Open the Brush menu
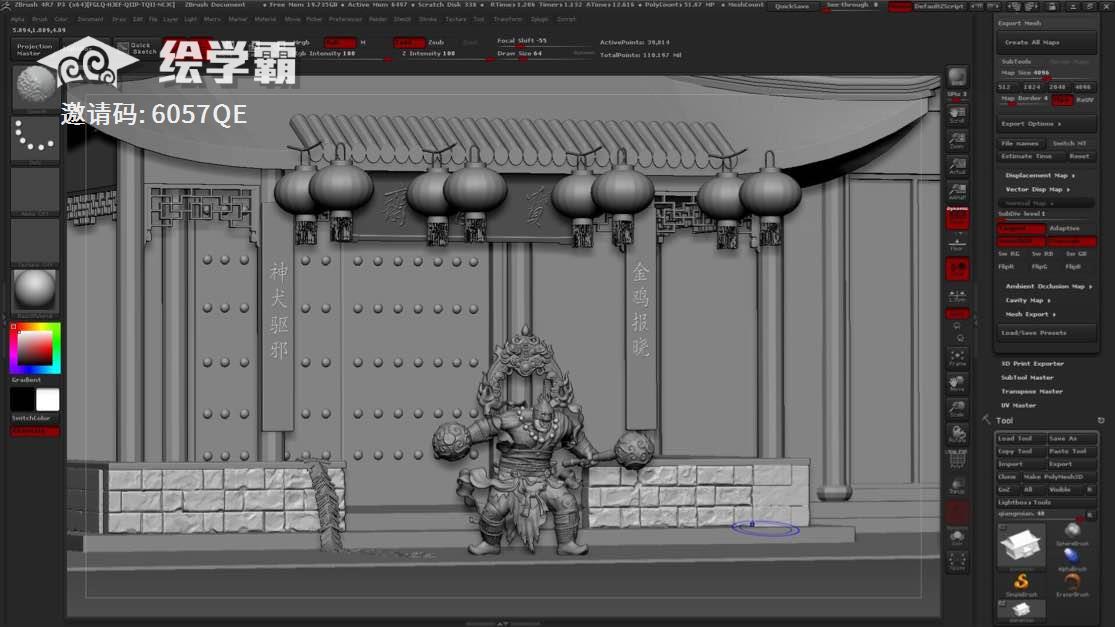The height and width of the screenshot is (627, 1115). pos(40,19)
